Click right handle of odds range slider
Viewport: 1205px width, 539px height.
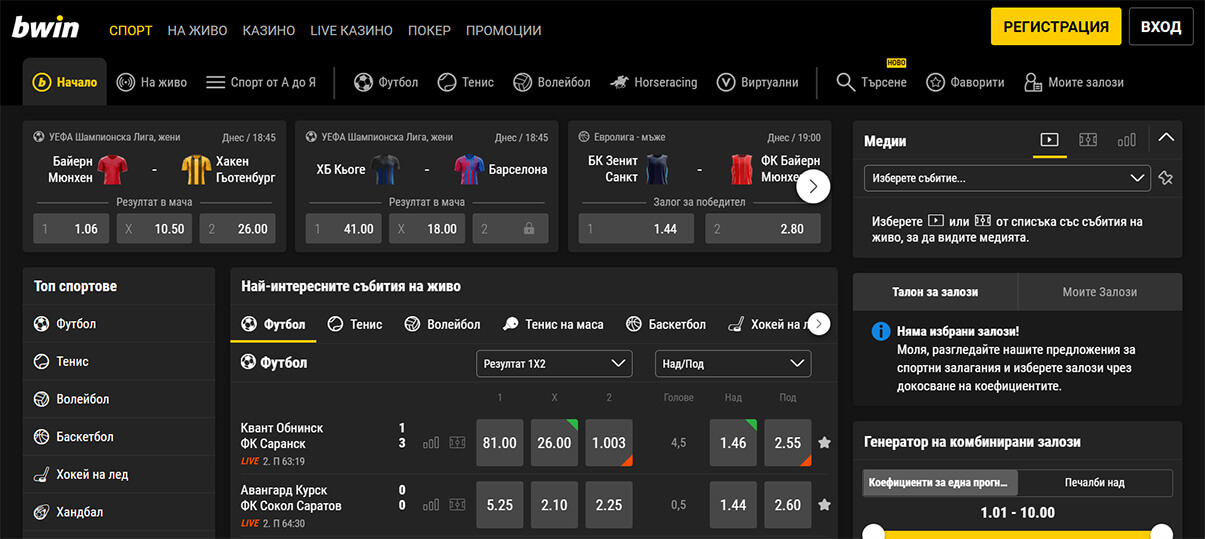coord(1161,533)
